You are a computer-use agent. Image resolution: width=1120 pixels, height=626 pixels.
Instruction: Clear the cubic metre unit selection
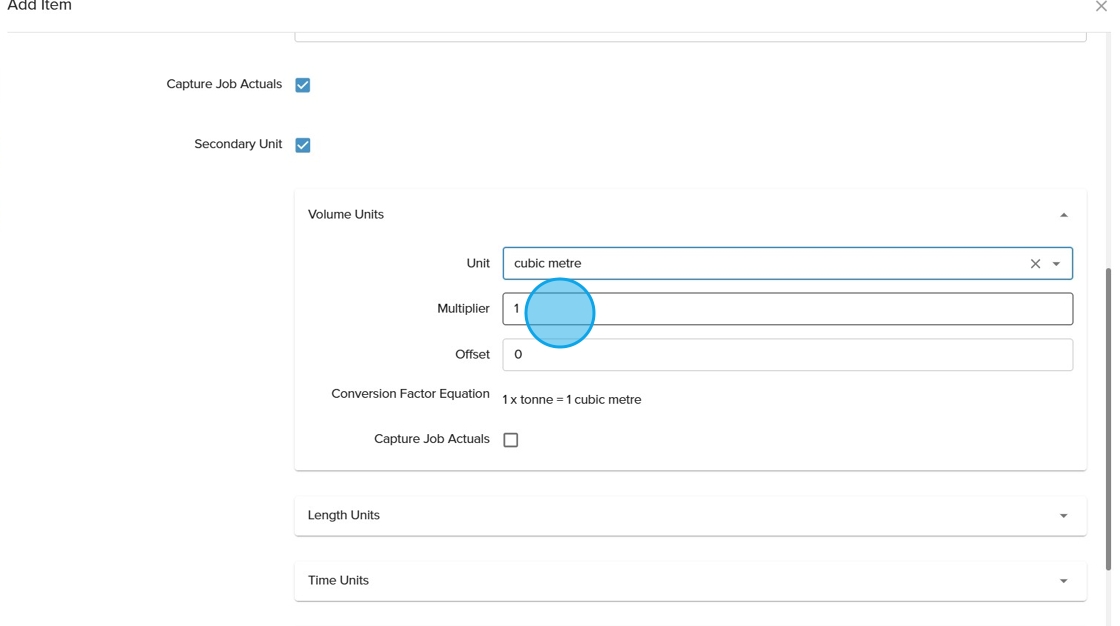point(1035,264)
